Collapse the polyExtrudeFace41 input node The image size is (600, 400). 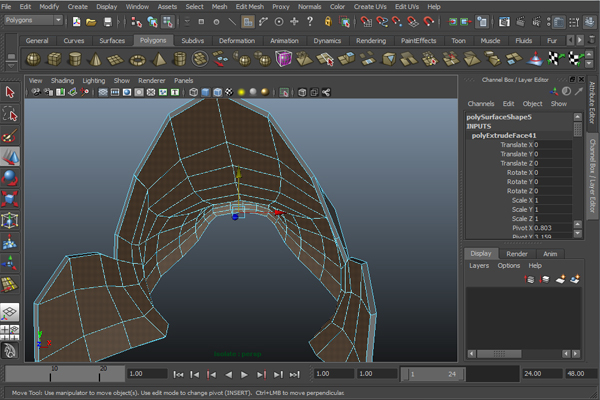(x=504, y=136)
